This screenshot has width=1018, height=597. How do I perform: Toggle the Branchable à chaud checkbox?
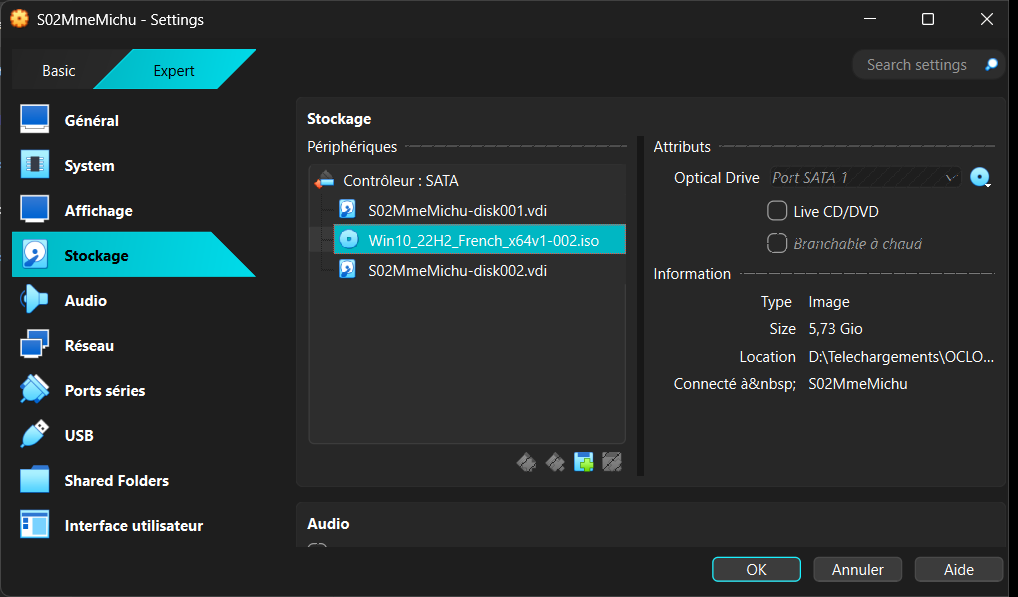(x=777, y=243)
